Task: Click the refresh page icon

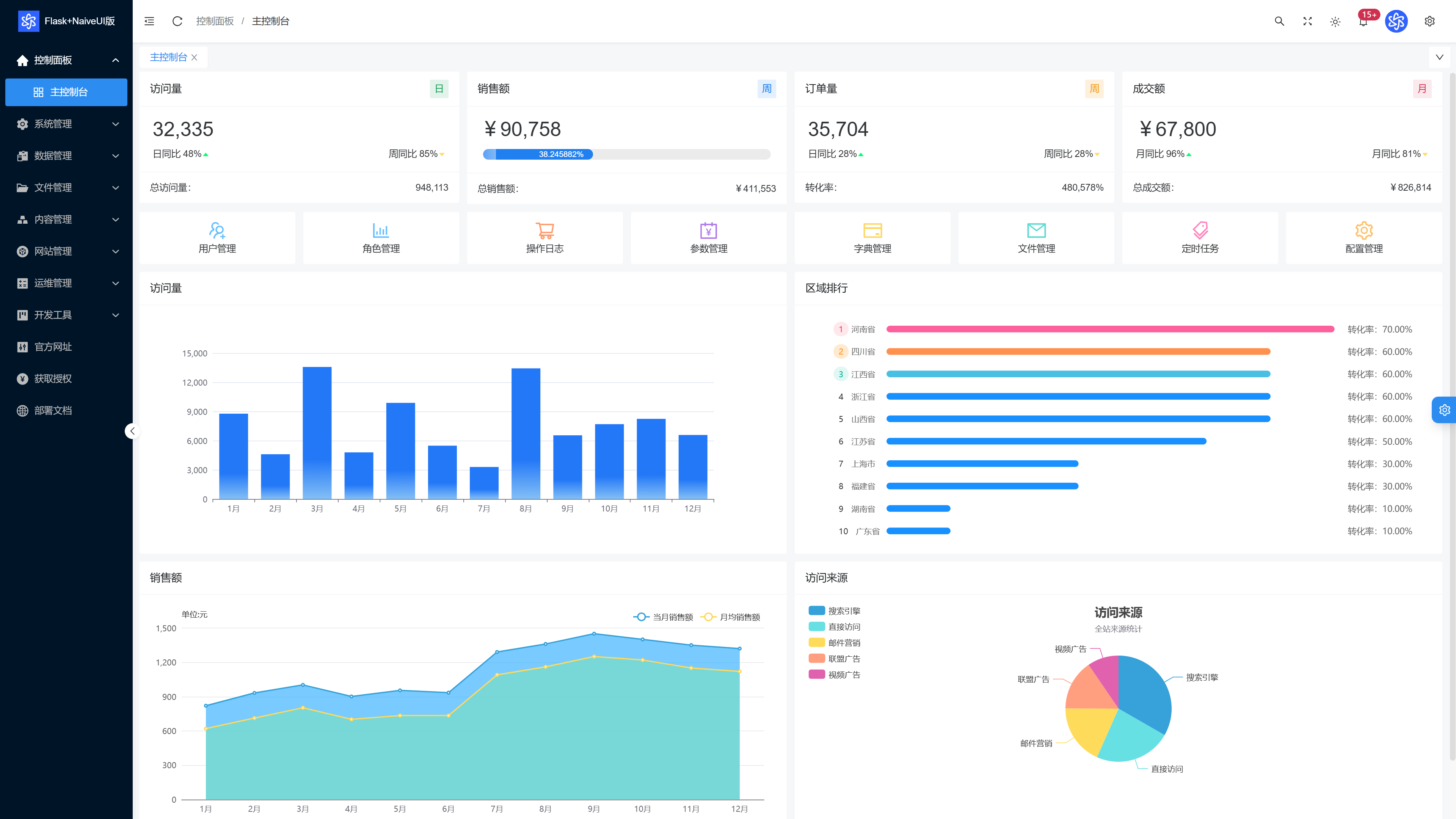Action: click(177, 21)
